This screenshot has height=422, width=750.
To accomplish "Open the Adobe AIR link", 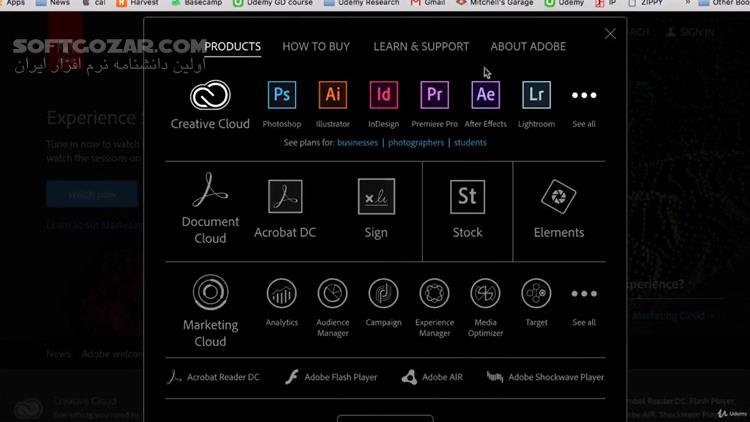I will pyautogui.click(x=432, y=377).
